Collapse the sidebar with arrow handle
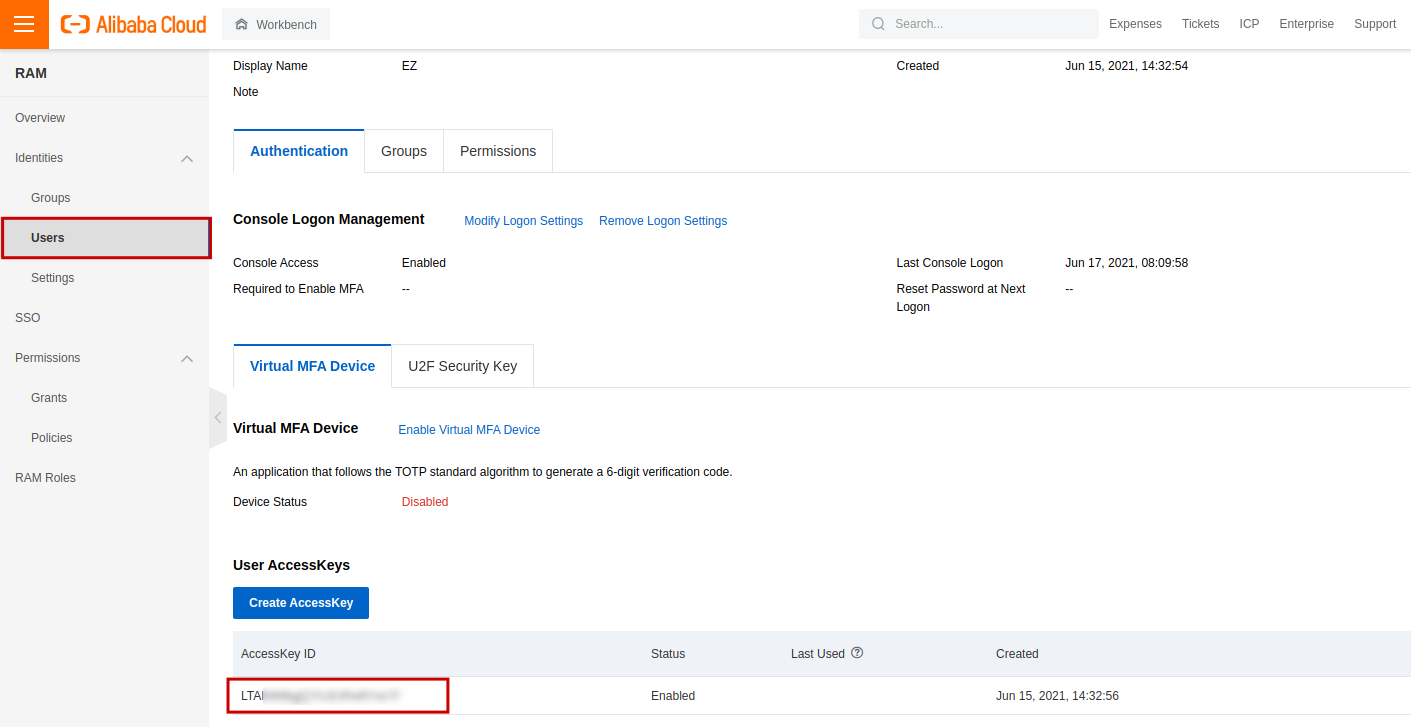This screenshot has width=1411, height=727. point(218,418)
